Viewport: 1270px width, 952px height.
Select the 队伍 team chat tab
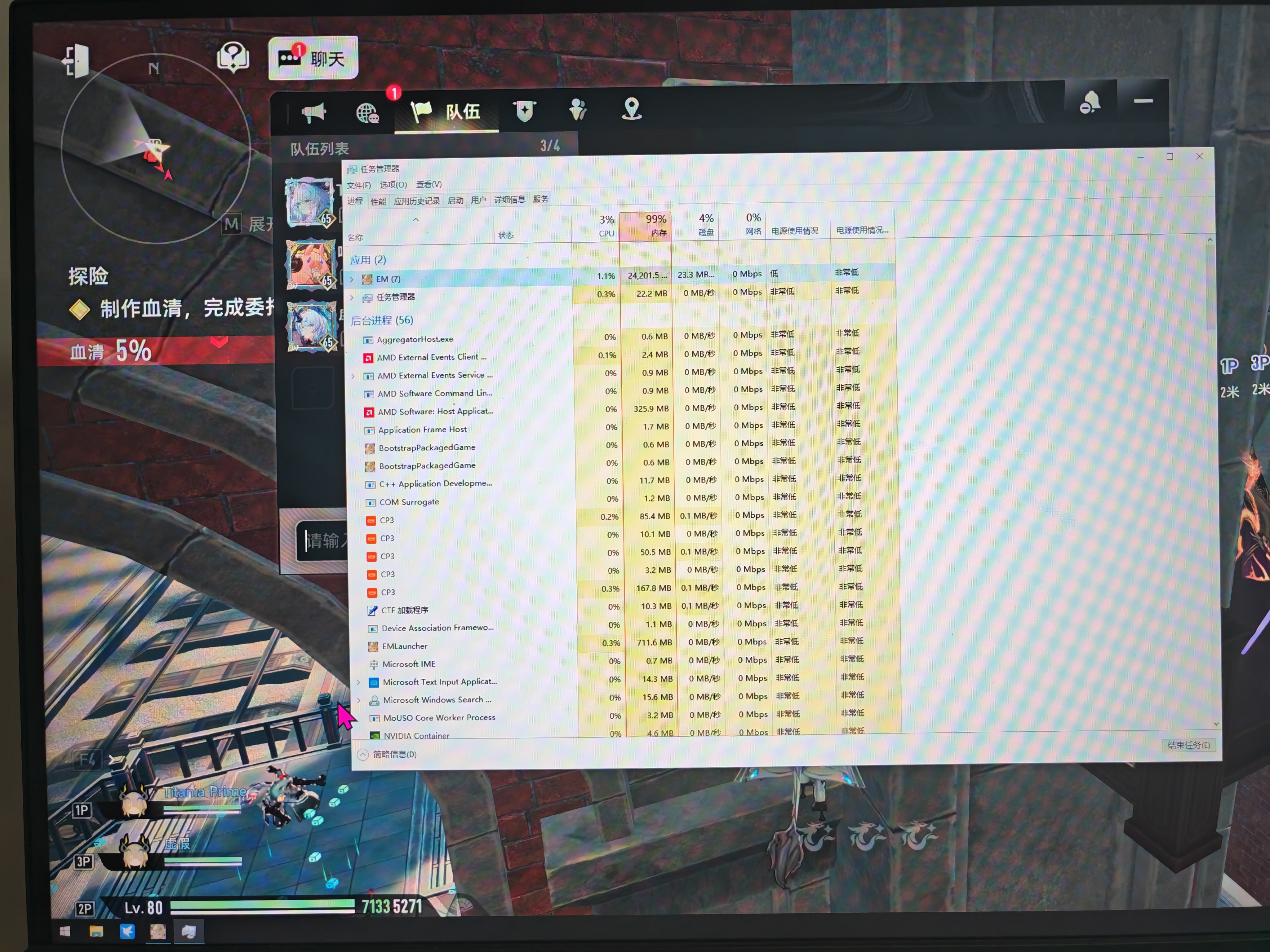446,112
